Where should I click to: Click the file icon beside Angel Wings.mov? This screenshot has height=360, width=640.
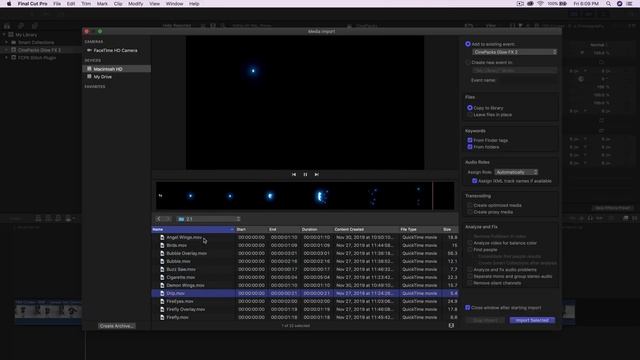(x=162, y=237)
